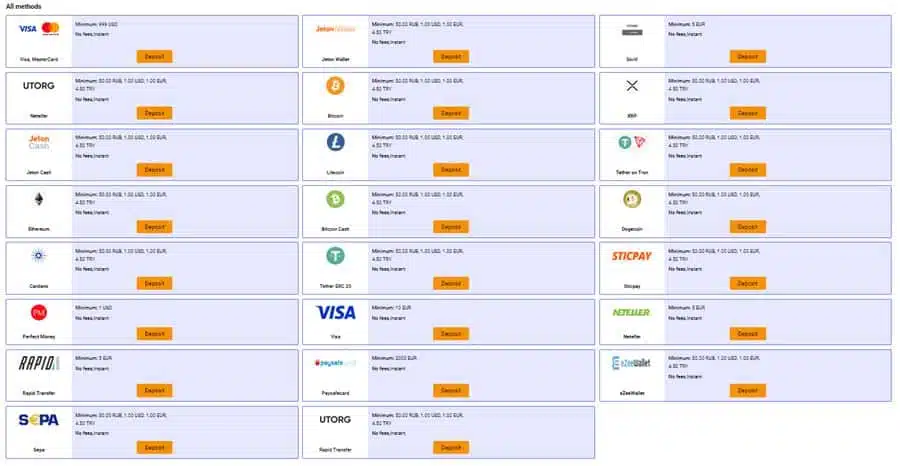This screenshot has height=466, width=900.
Task: Click the STICPAY logo
Action: click(x=631, y=256)
